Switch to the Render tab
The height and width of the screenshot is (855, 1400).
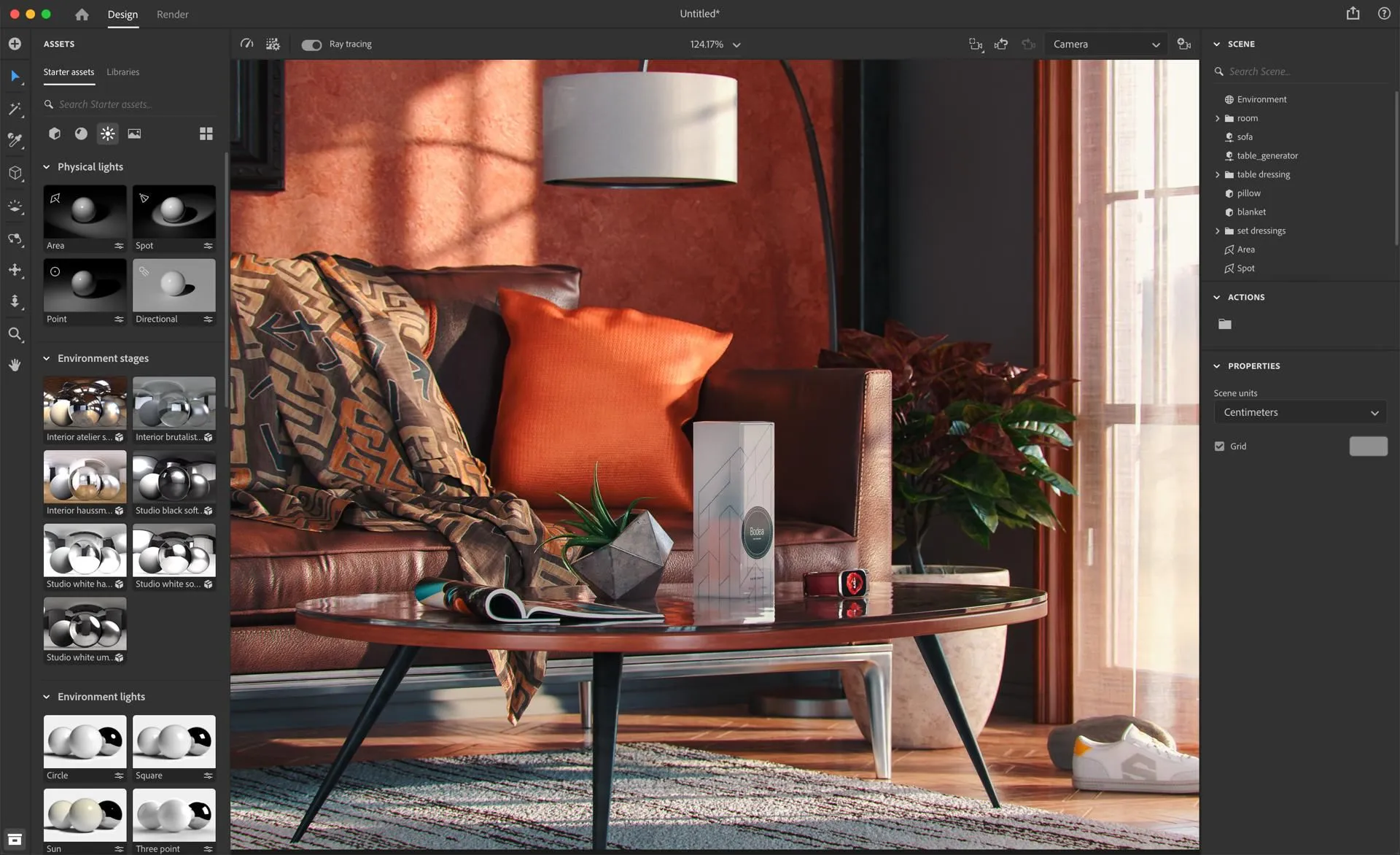(172, 14)
